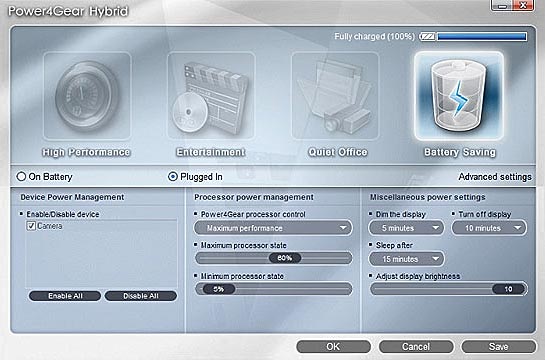Image resolution: width=545 pixels, height=360 pixels.
Task: Click the Quiet Office mode label
Action: coord(338,152)
